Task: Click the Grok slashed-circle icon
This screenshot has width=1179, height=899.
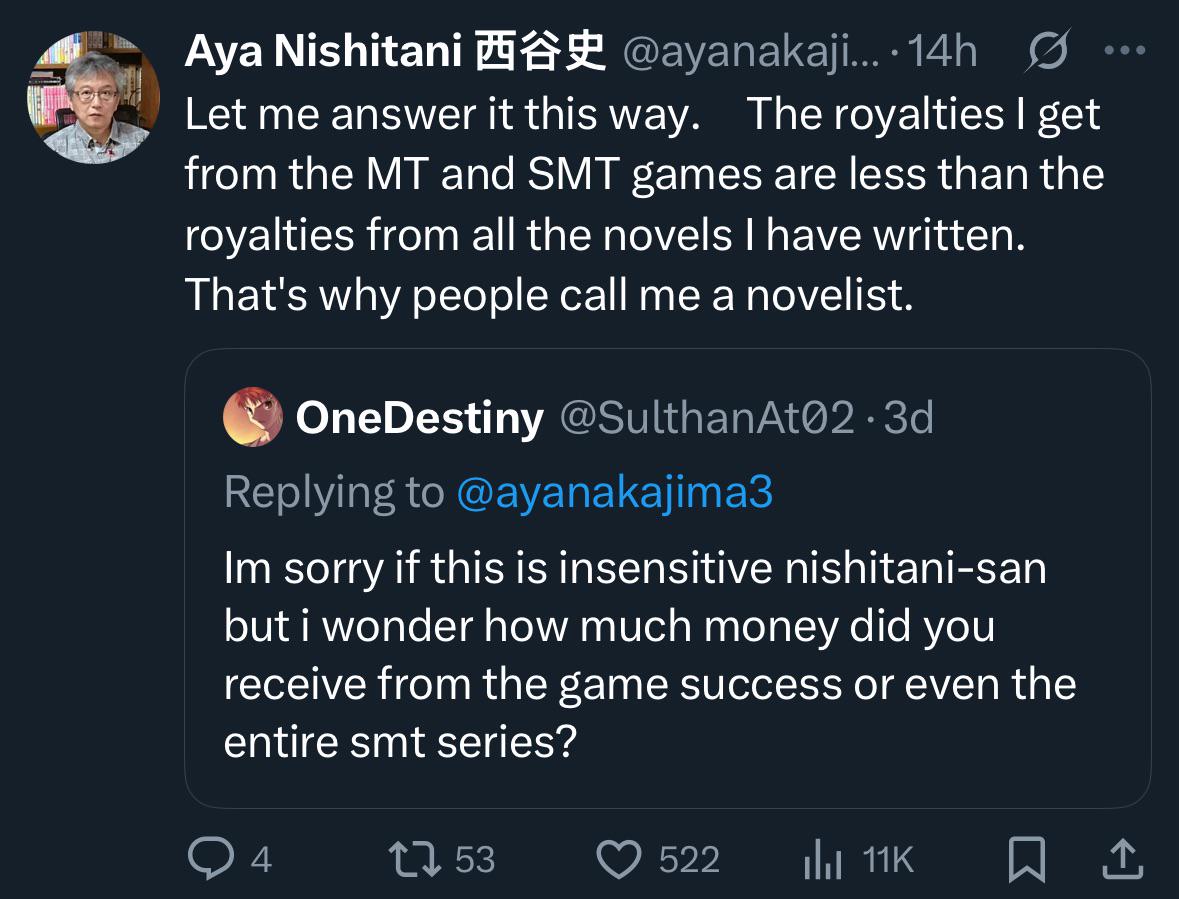Action: click(x=1048, y=51)
